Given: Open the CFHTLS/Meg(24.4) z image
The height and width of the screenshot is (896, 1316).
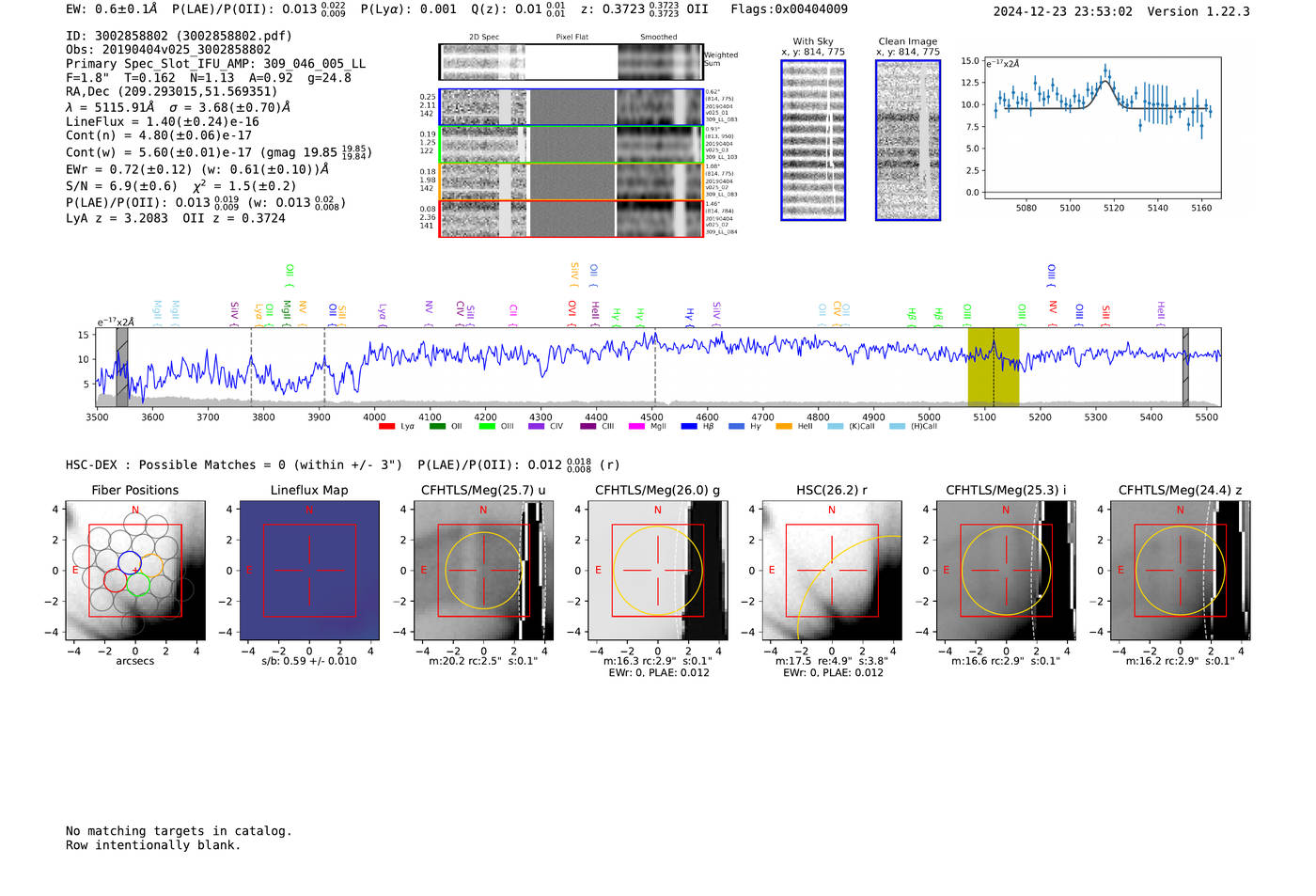Looking at the screenshot, I should click(x=1180, y=571).
